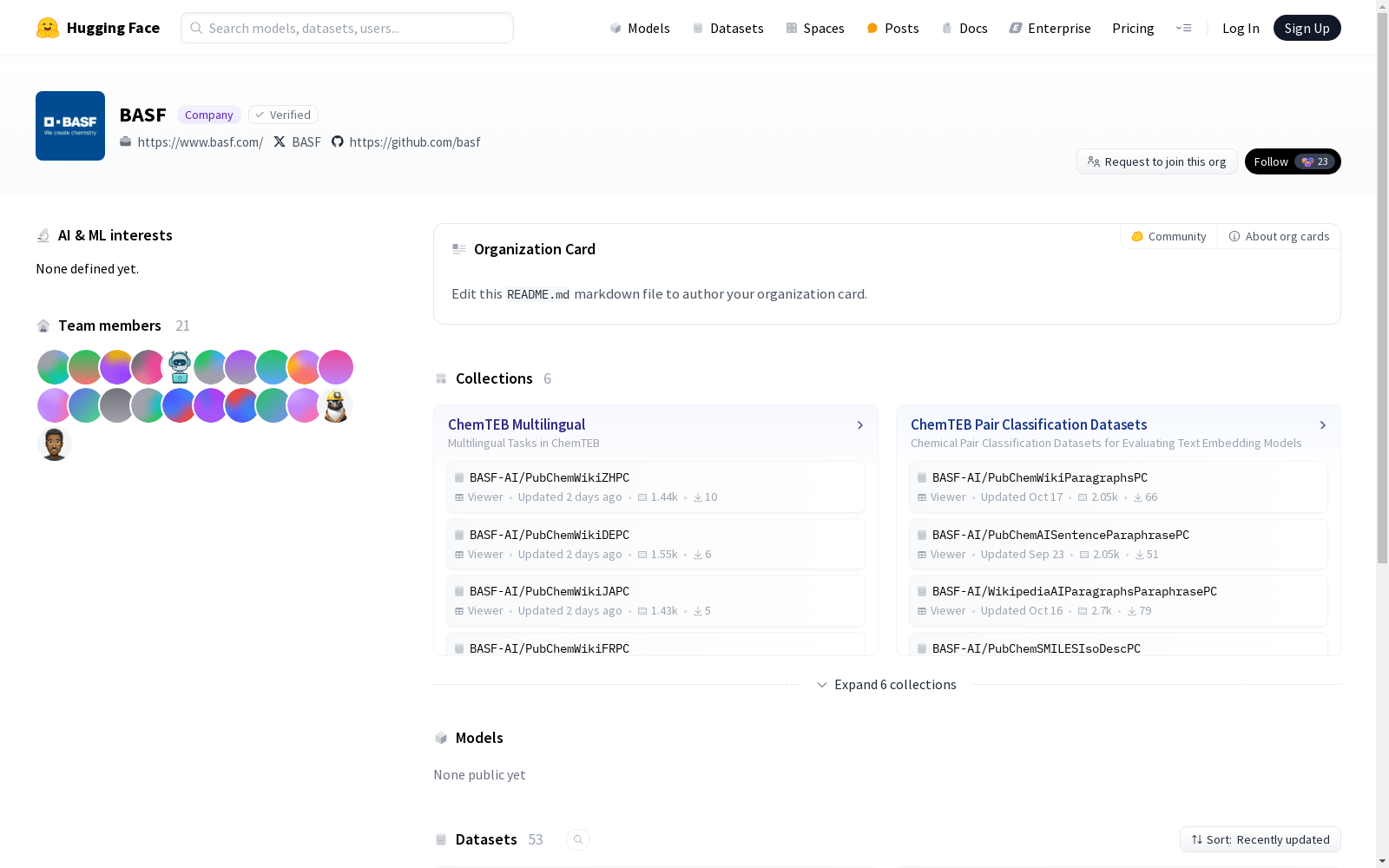Click the dataset icon for BASF-AI/PubChemWikiDEPC
The height and width of the screenshot is (868, 1389).
(459, 535)
